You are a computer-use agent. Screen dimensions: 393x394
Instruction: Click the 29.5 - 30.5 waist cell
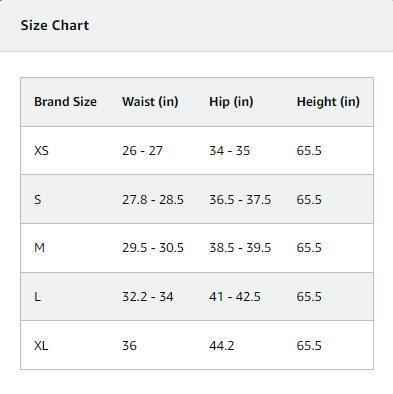pyautogui.click(x=153, y=248)
